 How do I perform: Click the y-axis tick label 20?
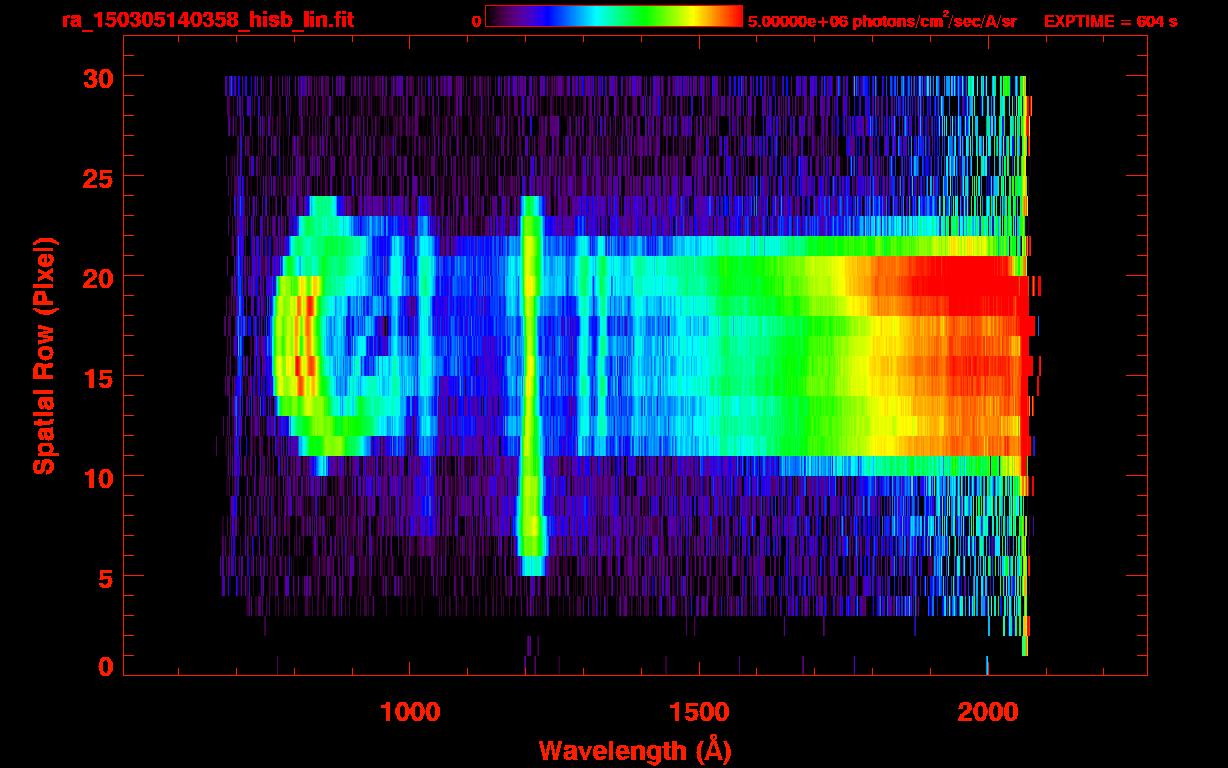[97, 277]
